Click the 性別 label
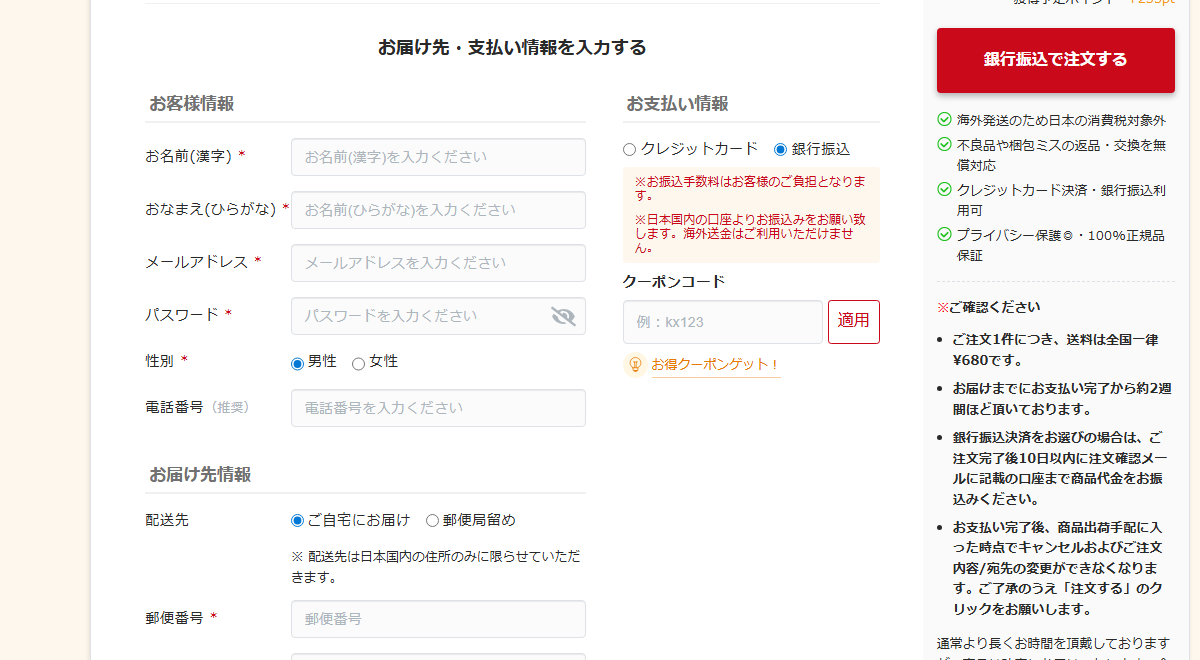Viewport: 1200px width, 660px height. click(x=159, y=361)
